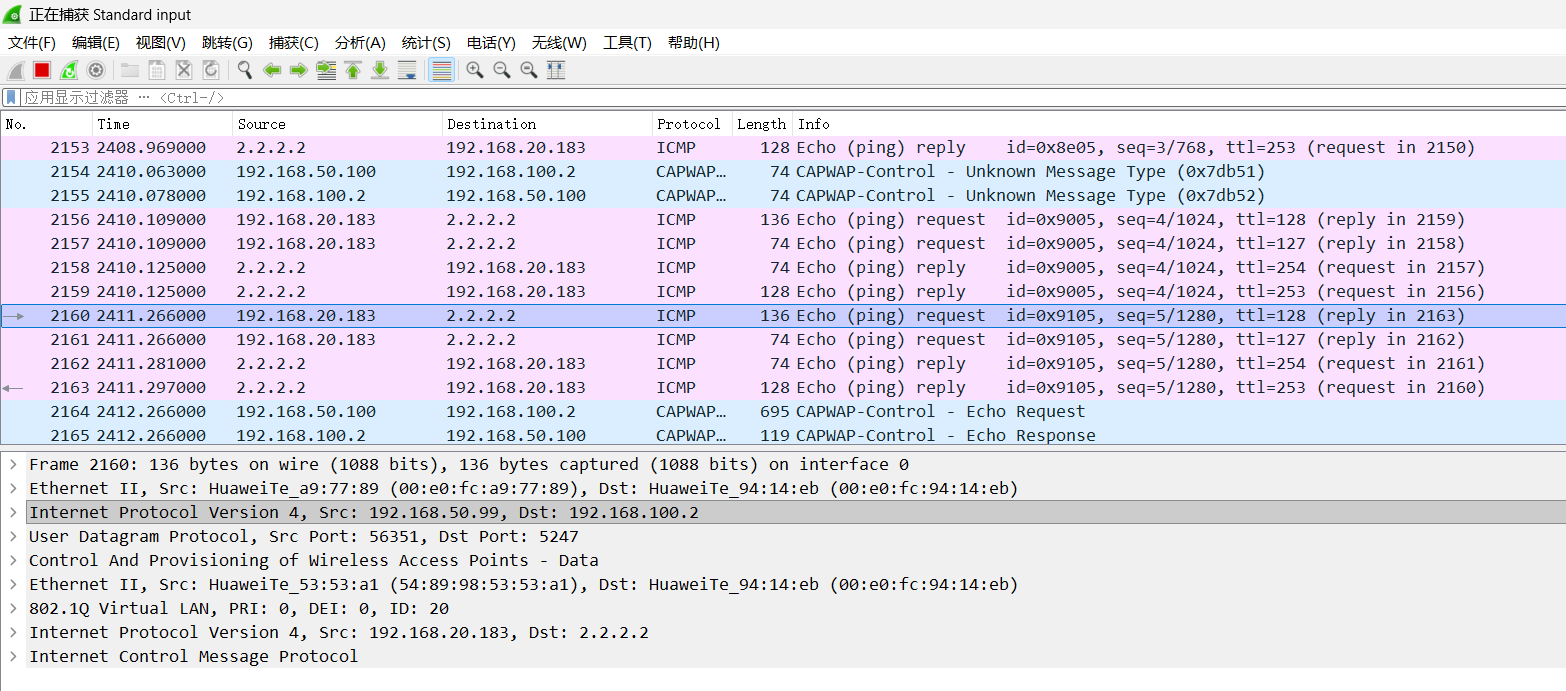Viewport: 1566px width, 691px height.
Task: Sort packets by the No. column header
Action: click(47, 124)
